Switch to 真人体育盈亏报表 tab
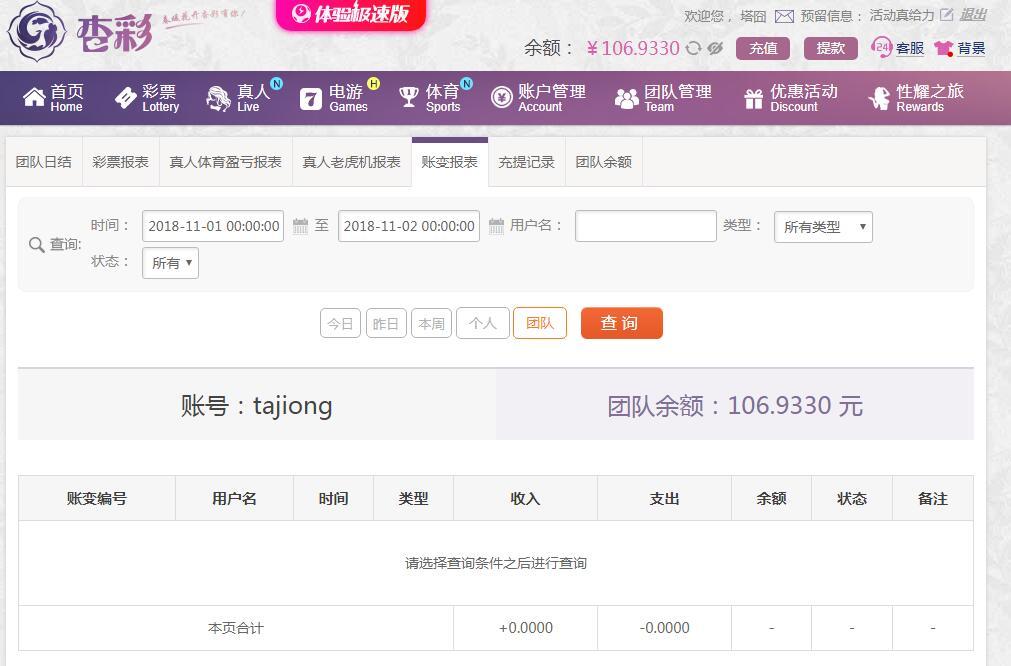1011x666 pixels. pos(226,162)
